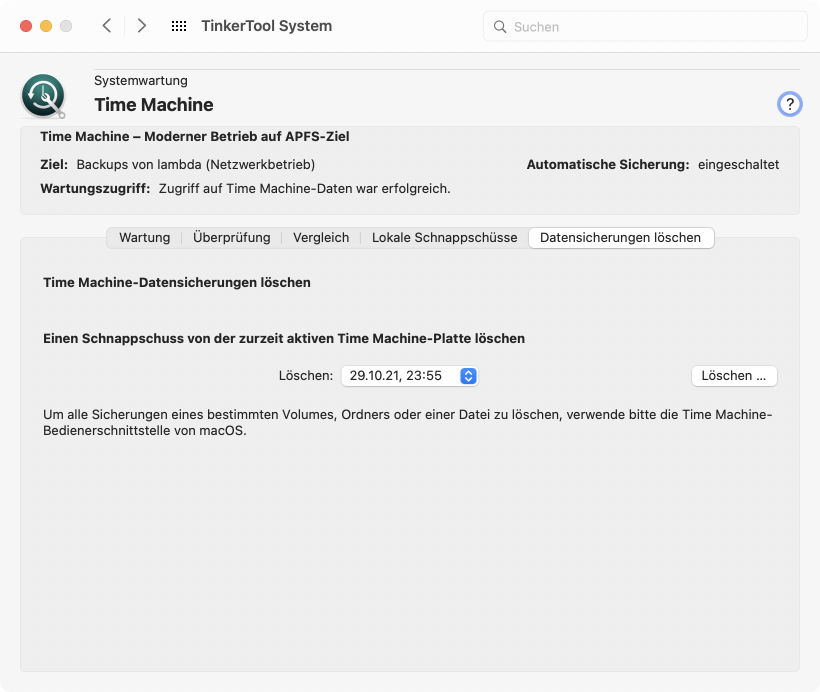The height and width of the screenshot is (692, 820).
Task: Select the Vergleich tab
Action: click(321, 237)
